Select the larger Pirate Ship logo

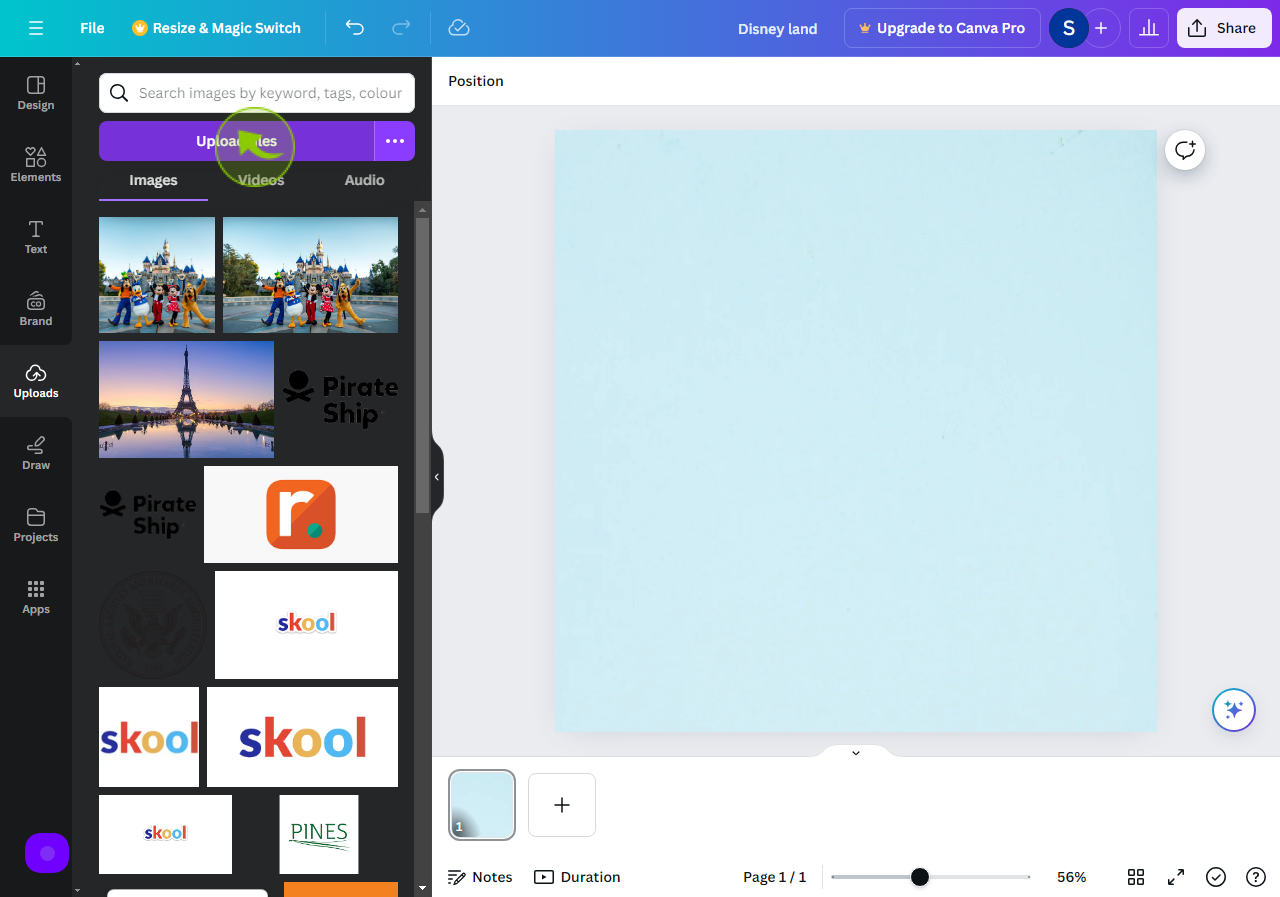[340, 399]
